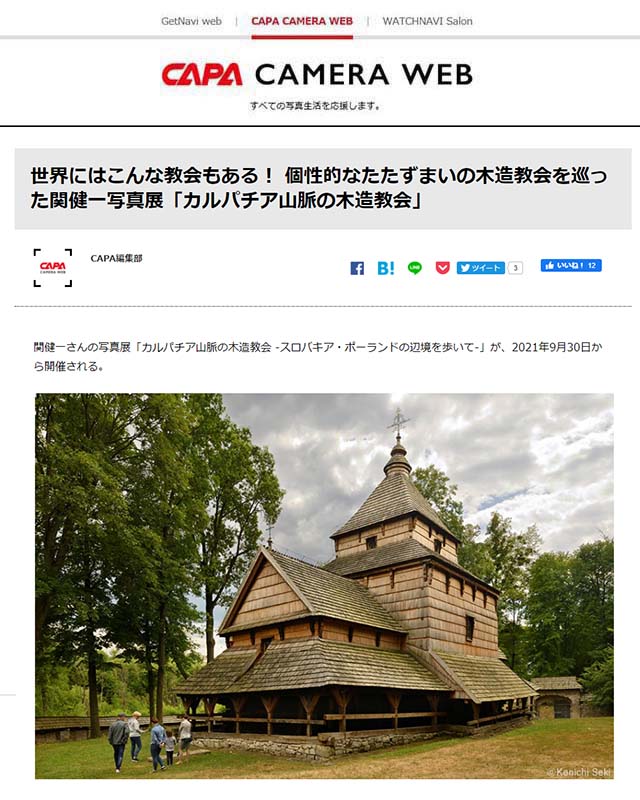Open the wooden church photo
The width and height of the screenshot is (640, 800).
[324, 586]
